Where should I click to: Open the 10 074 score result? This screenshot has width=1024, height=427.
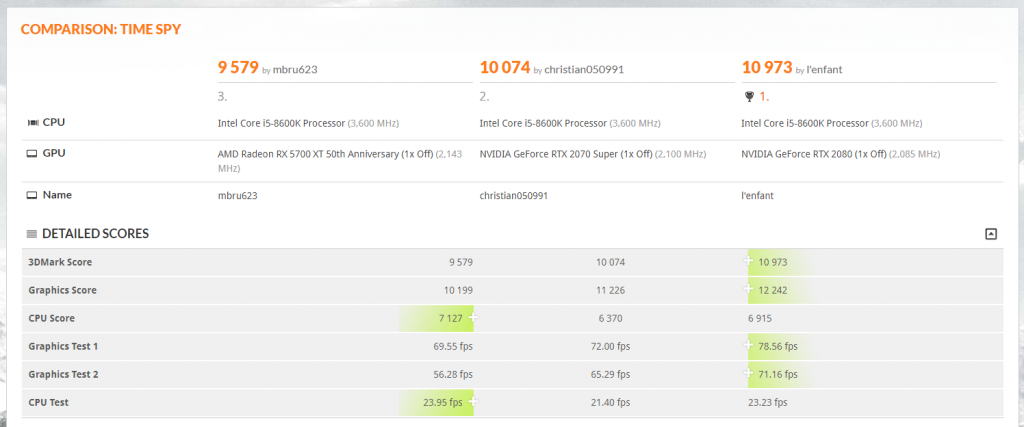click(505, 67)
